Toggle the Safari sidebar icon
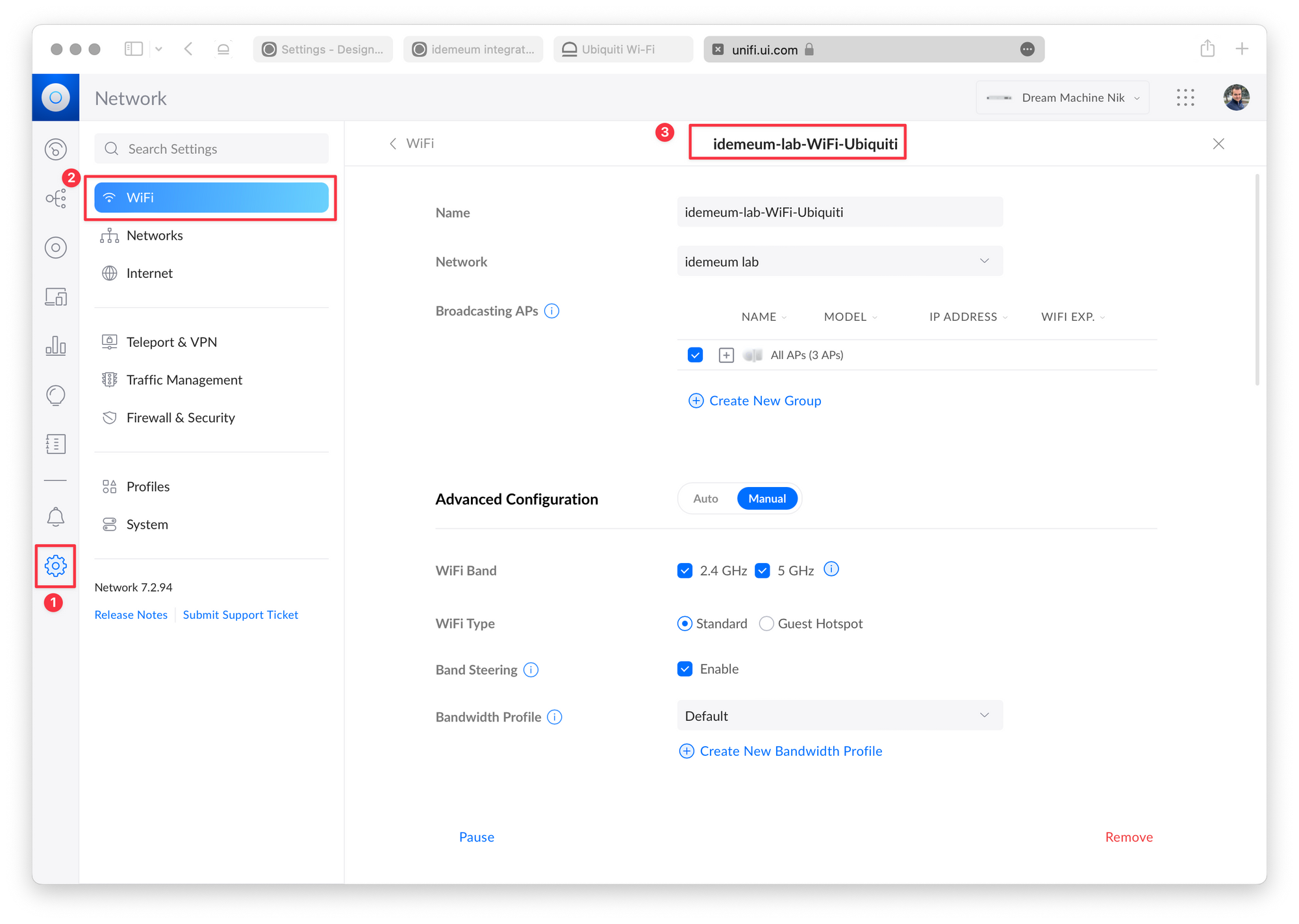The width and height of the screenshot is (1299, 924). (x=133, y=49)
